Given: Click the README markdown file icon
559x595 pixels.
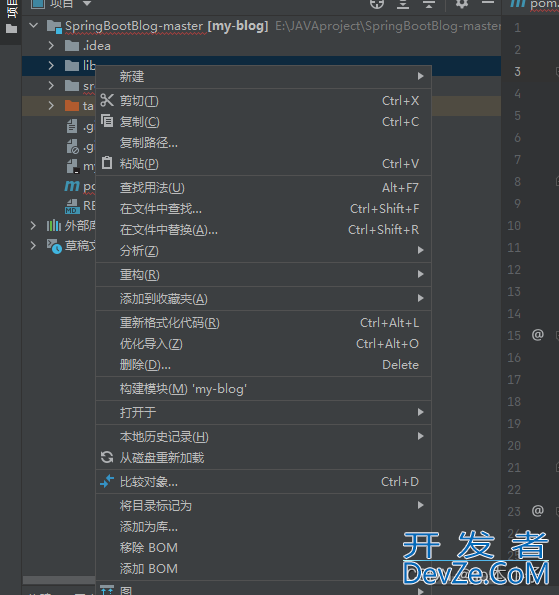Looking at the screenshot, I should point(72,206).
